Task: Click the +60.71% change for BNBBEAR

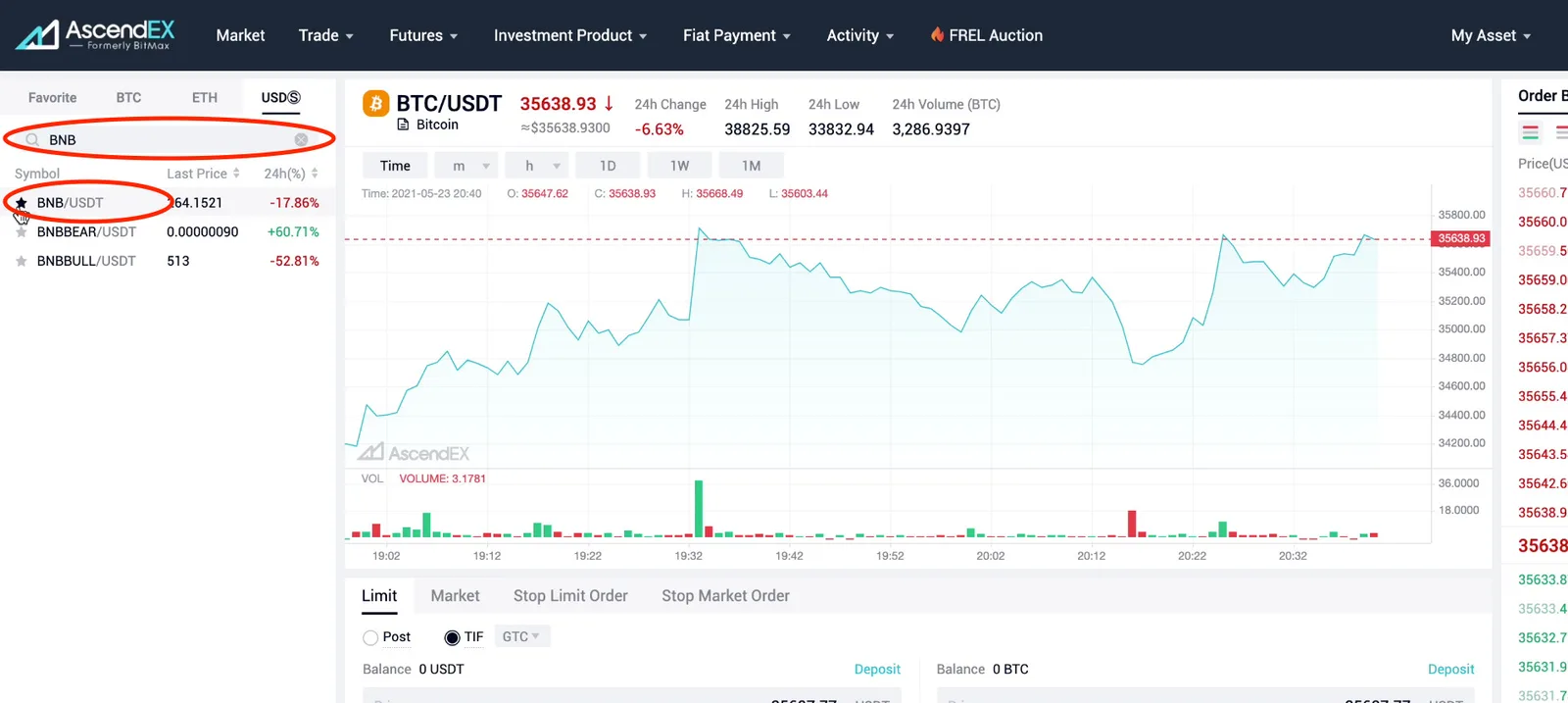Action: coord(293,232)
